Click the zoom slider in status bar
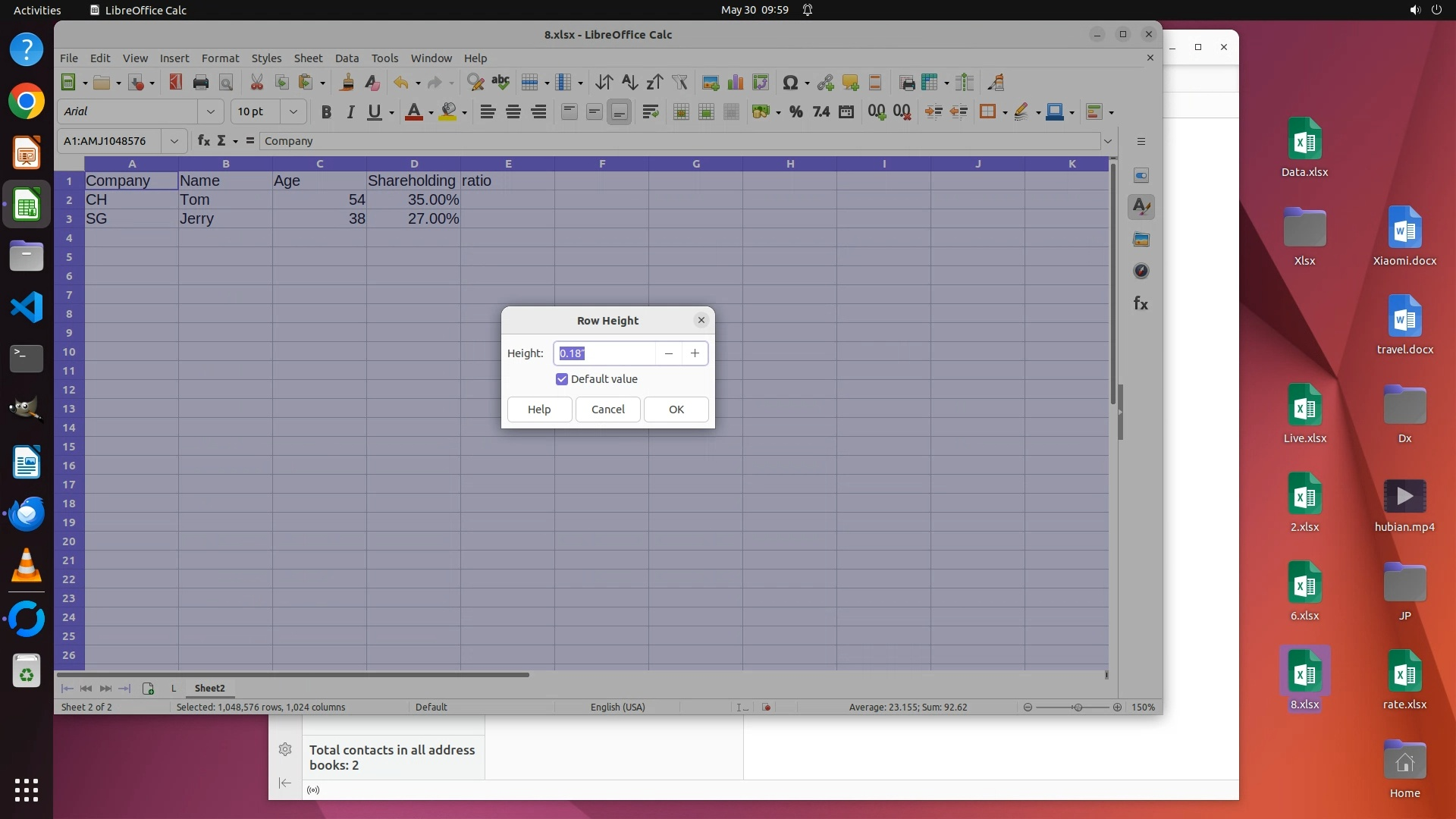1456x819 pixels. [x=1077, y=708]
